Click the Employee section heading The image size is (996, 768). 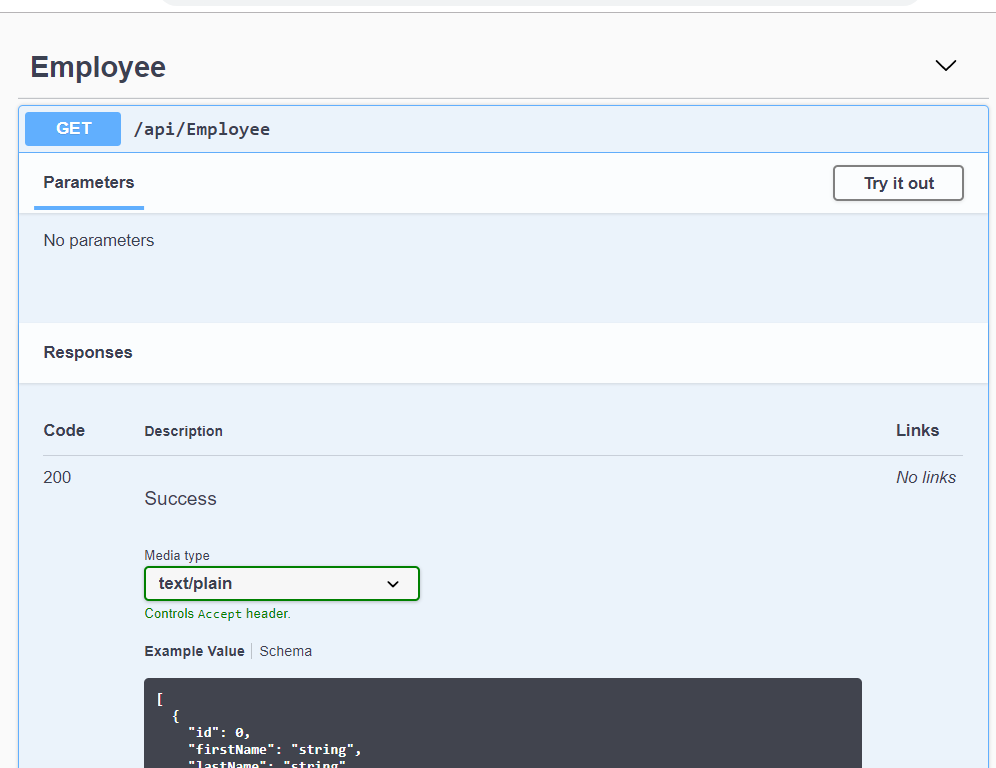click(x=98, y=67)
